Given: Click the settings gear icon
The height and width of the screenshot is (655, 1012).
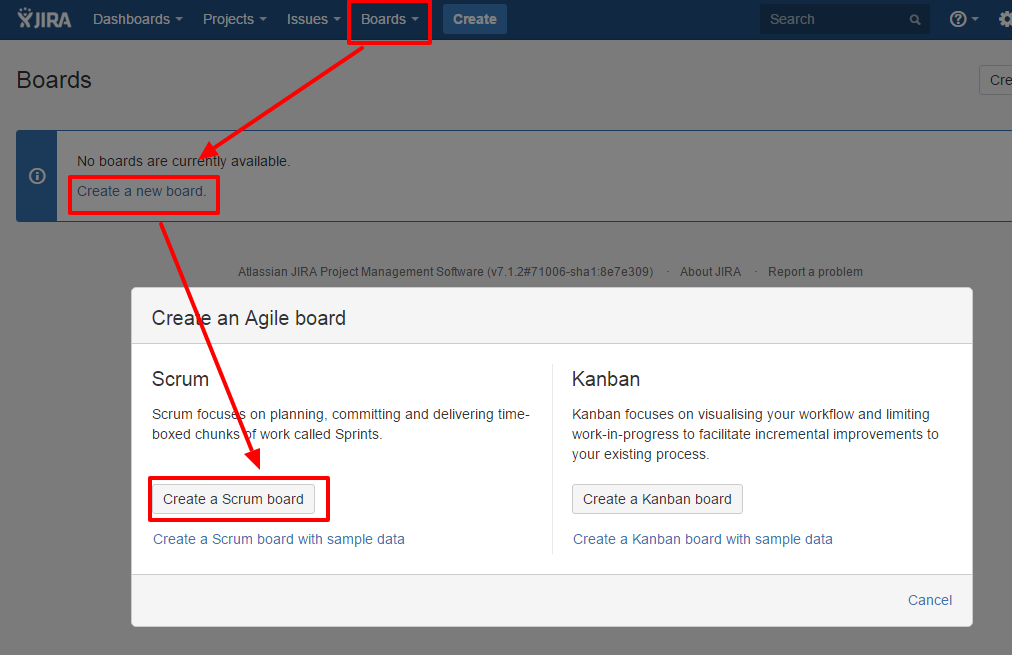Looking at the screenshot, I should coord(1004,18).
